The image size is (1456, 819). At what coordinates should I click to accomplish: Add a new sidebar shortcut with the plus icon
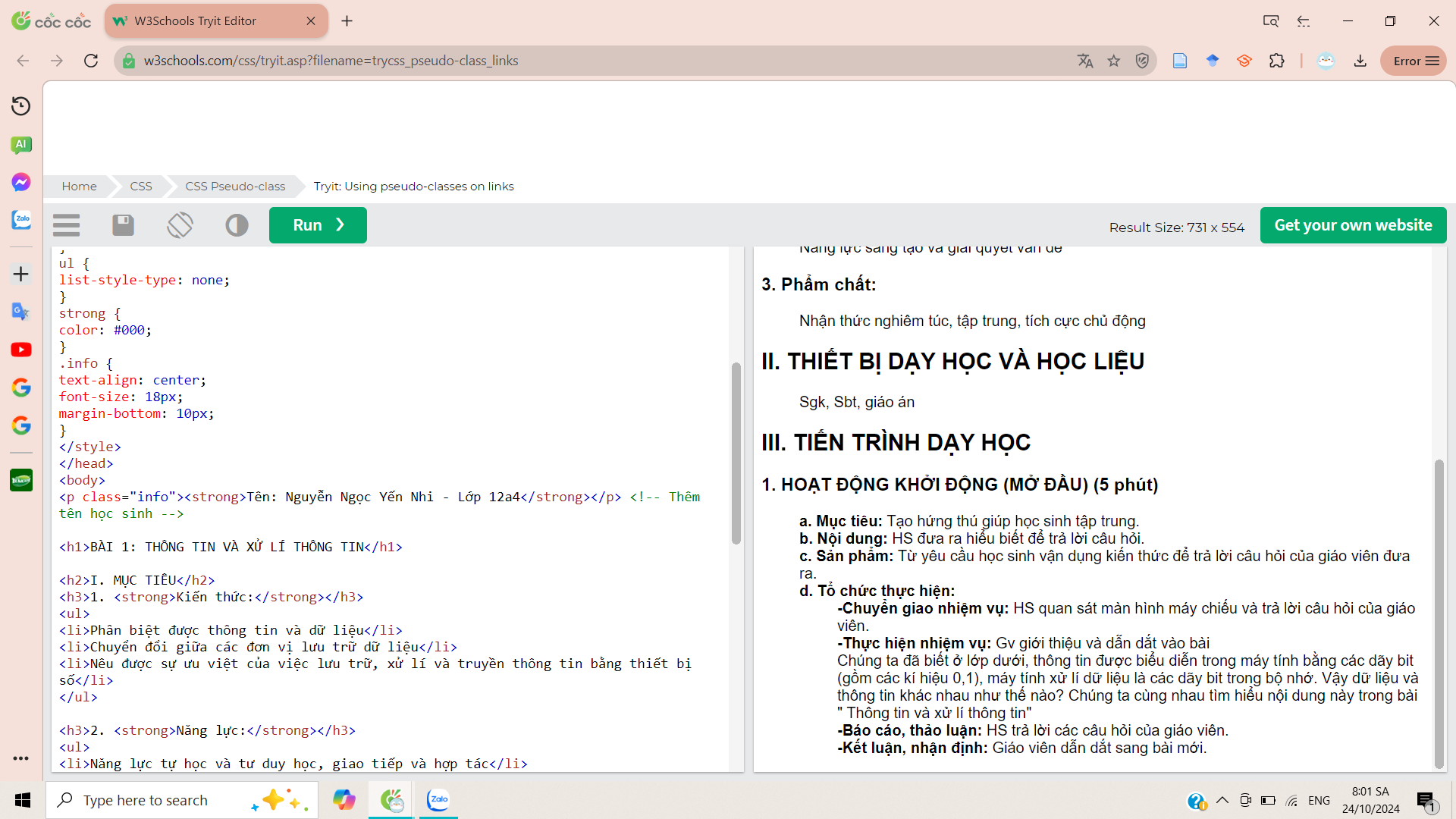(21, 274)
